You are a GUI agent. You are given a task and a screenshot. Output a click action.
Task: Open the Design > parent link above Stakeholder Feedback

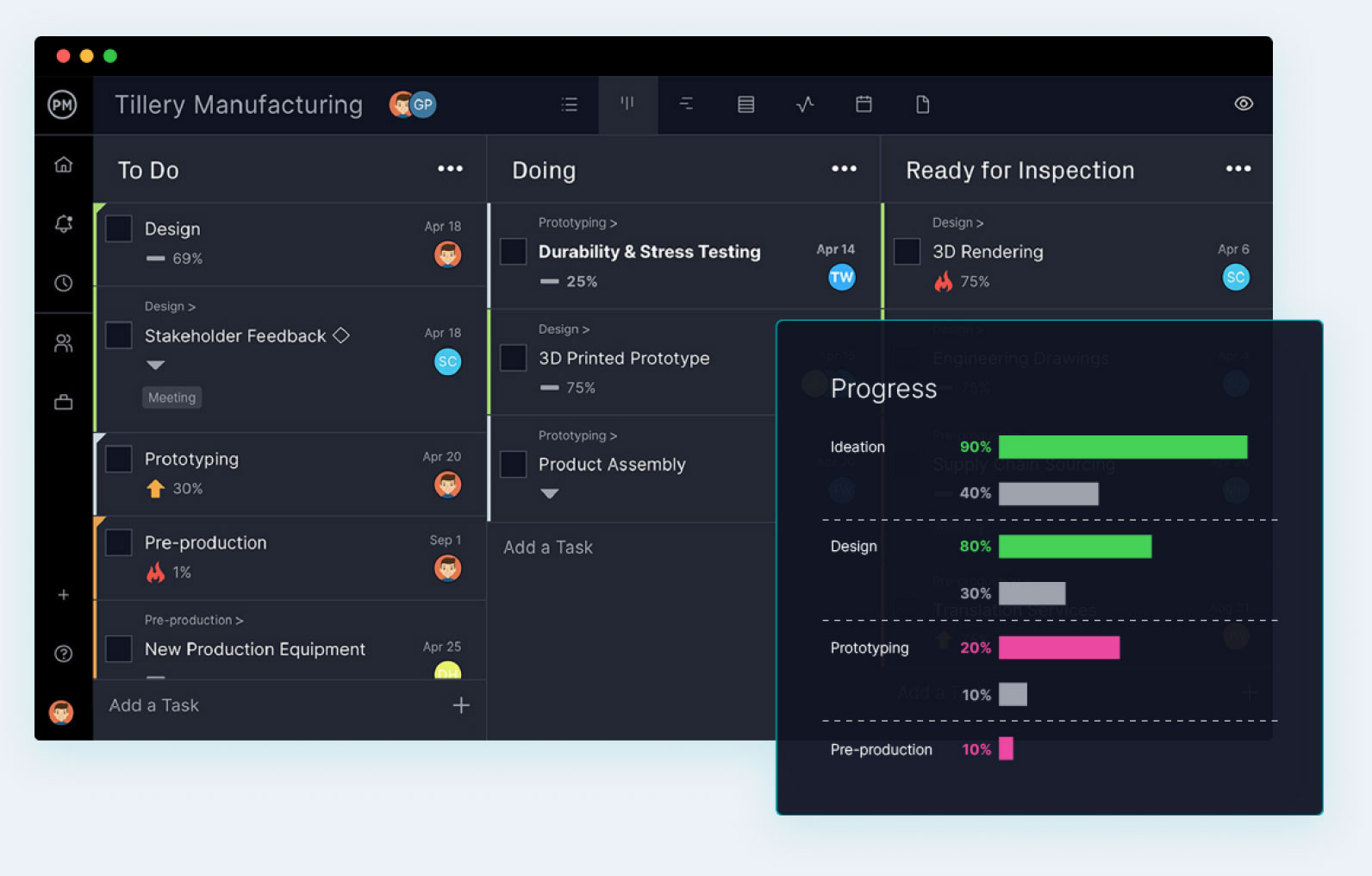170,306
